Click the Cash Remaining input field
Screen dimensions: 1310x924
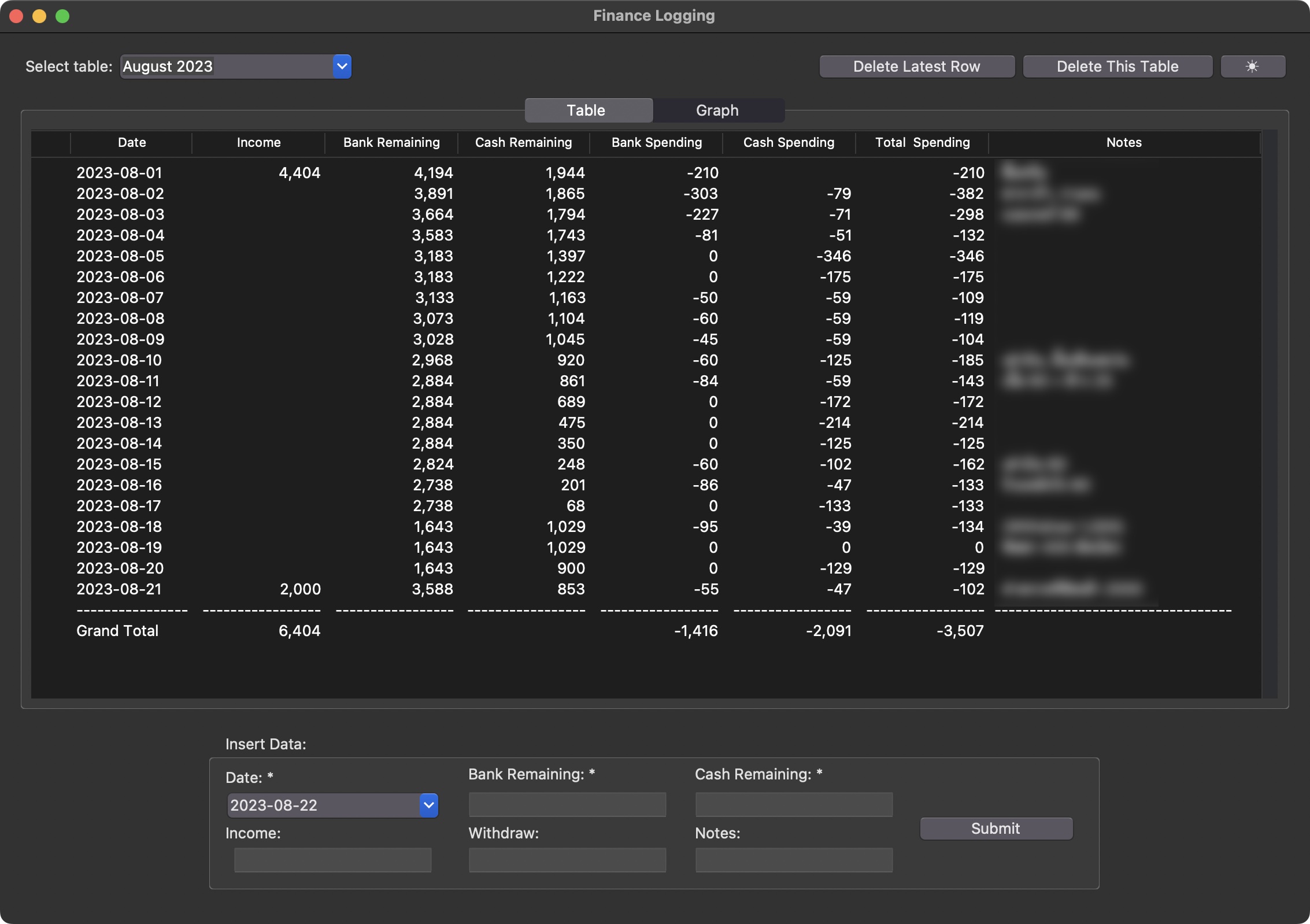pyautogui.click(x=793, y=804)
